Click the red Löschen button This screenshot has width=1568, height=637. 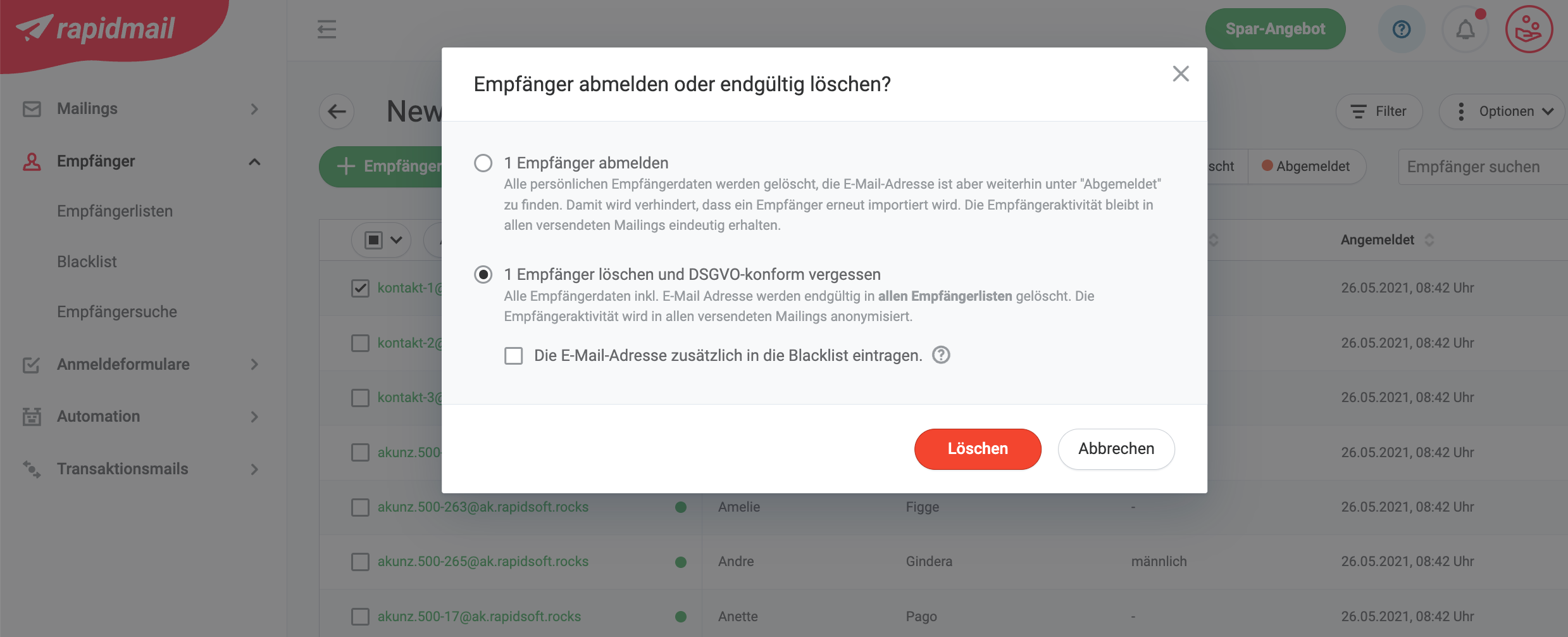click(x=978, y=449)
